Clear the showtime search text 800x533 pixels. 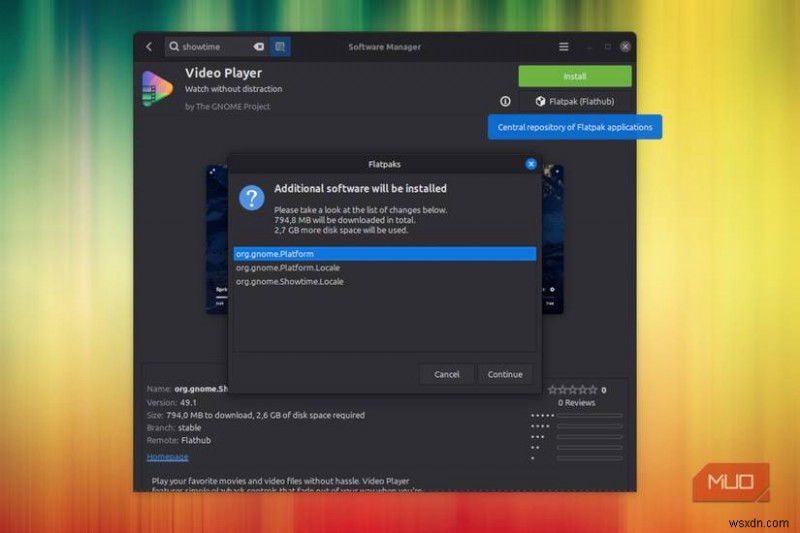pos(259,46)
